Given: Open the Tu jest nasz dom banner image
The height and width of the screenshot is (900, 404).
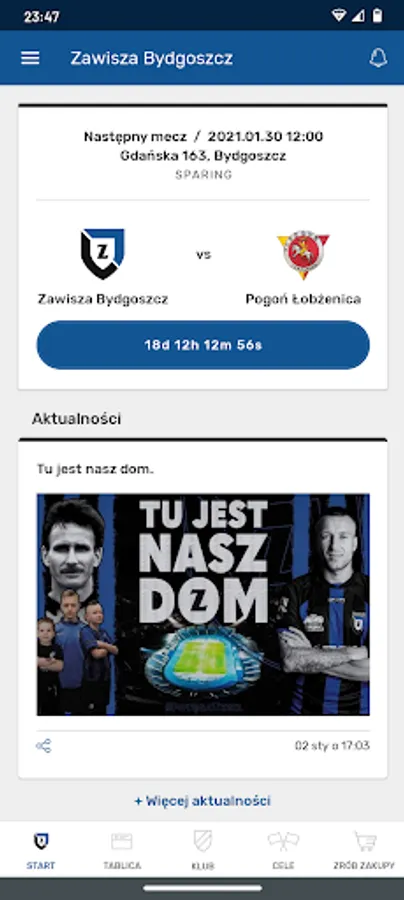Looking at the screenshot, I should tap(203, 604).
